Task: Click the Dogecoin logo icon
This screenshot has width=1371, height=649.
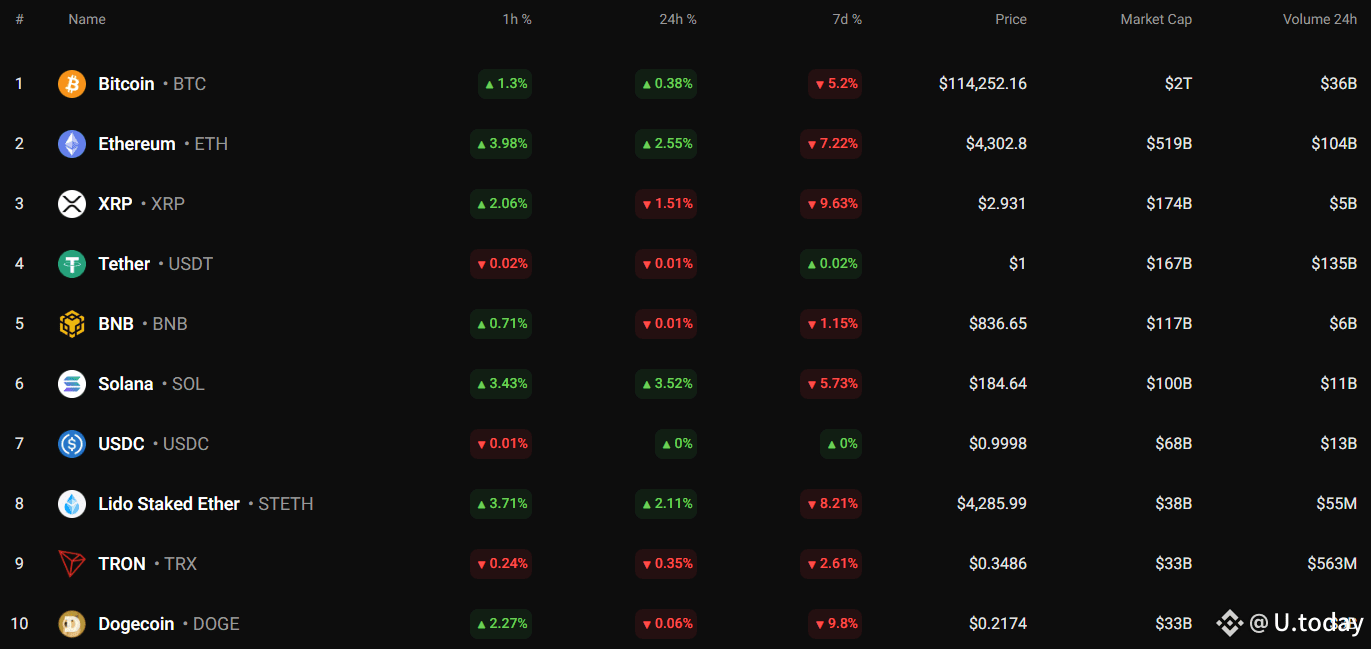Action: pyautogui.click(x=72, y=624)
